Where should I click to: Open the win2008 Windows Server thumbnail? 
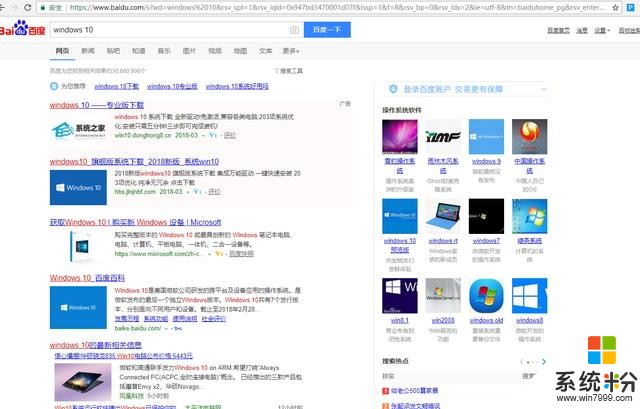[x=443, y=296]
